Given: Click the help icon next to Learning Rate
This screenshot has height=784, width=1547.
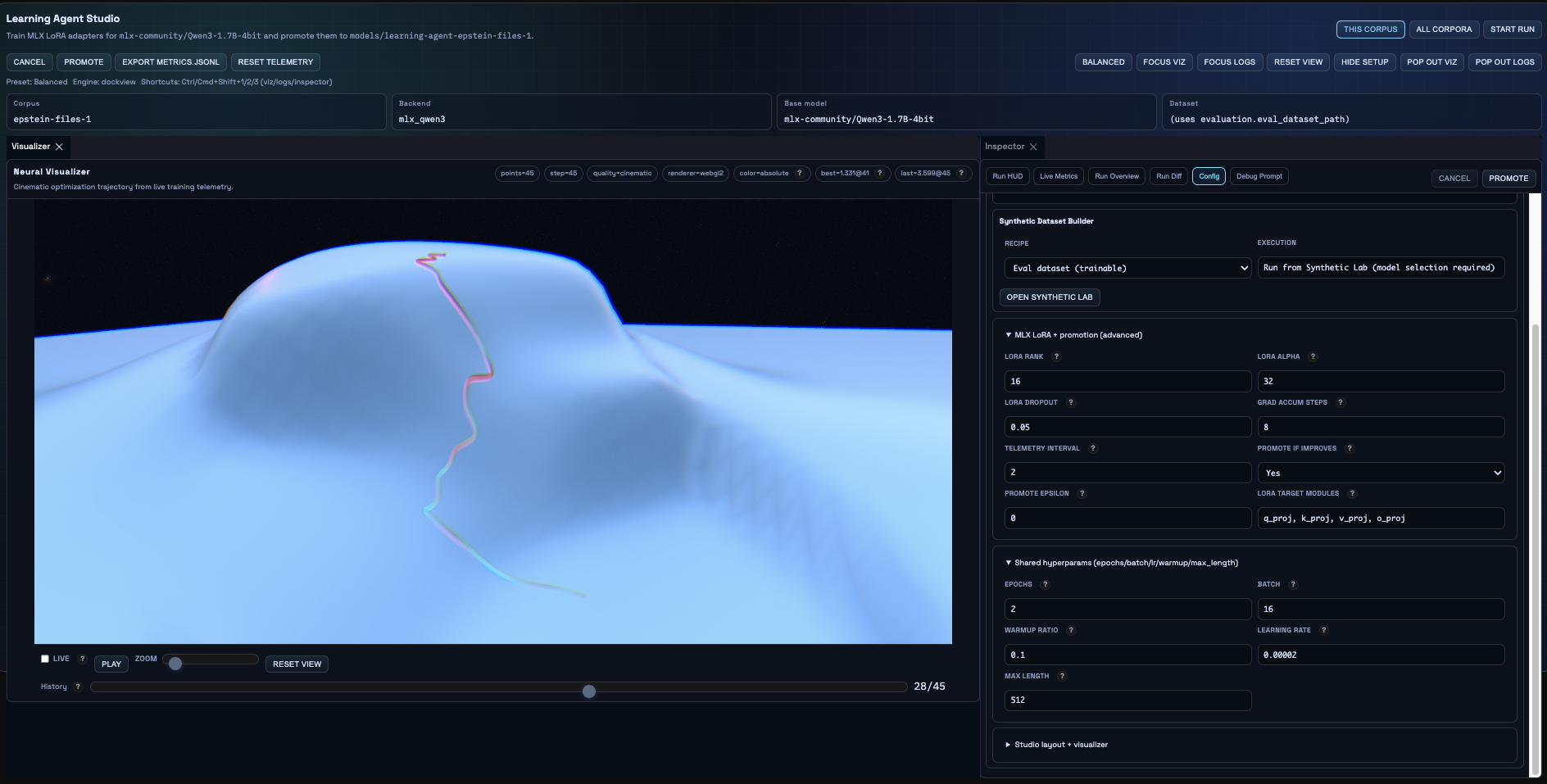Looking at the screenshot, I should click(1324, 630).
